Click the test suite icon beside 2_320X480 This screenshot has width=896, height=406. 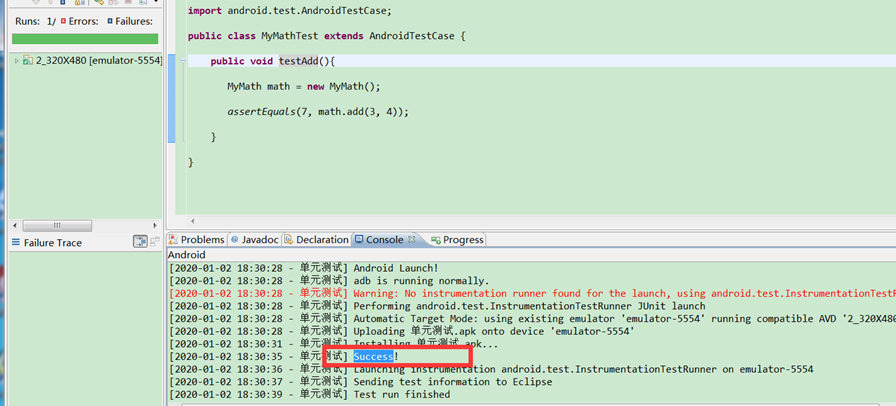[x=27, y=61]
